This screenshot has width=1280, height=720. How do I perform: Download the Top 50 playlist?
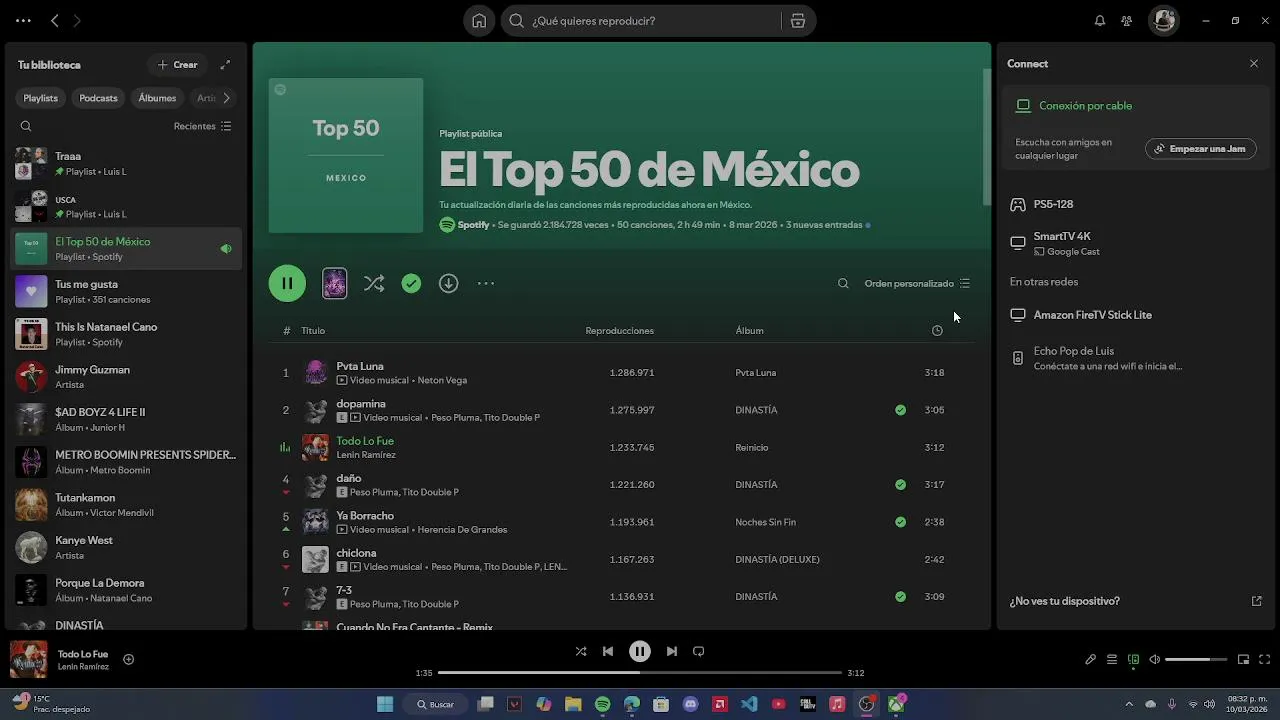[449, 284]
